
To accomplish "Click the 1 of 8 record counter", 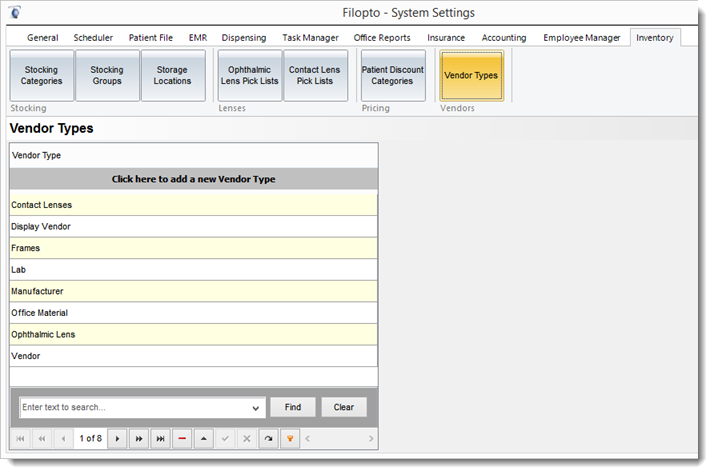I will (90, 439).
